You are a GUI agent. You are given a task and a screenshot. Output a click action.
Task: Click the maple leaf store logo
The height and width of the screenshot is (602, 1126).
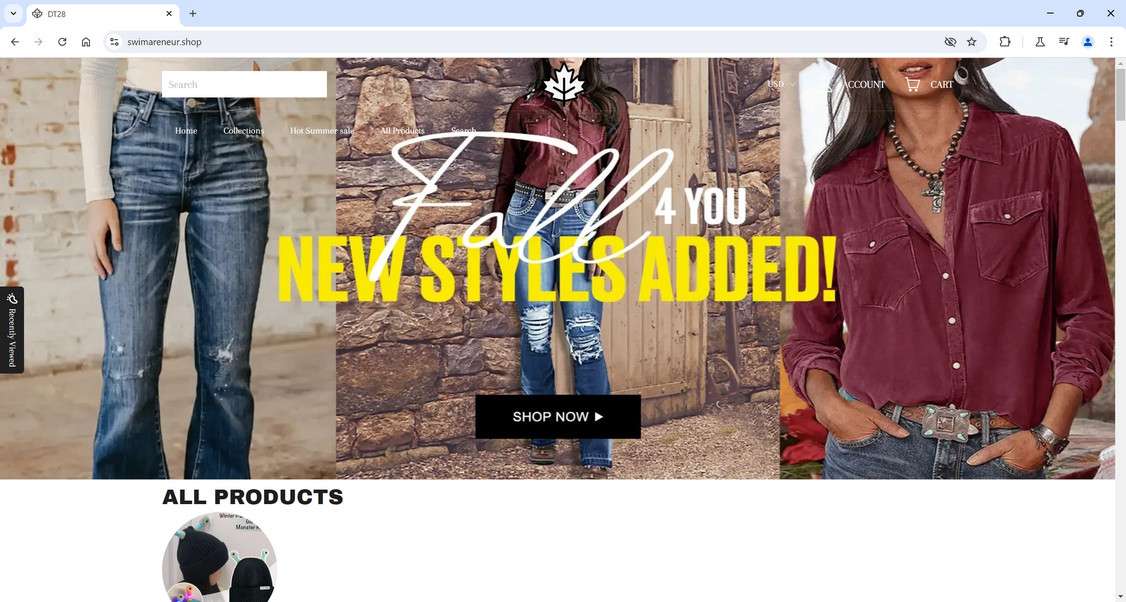564,82
